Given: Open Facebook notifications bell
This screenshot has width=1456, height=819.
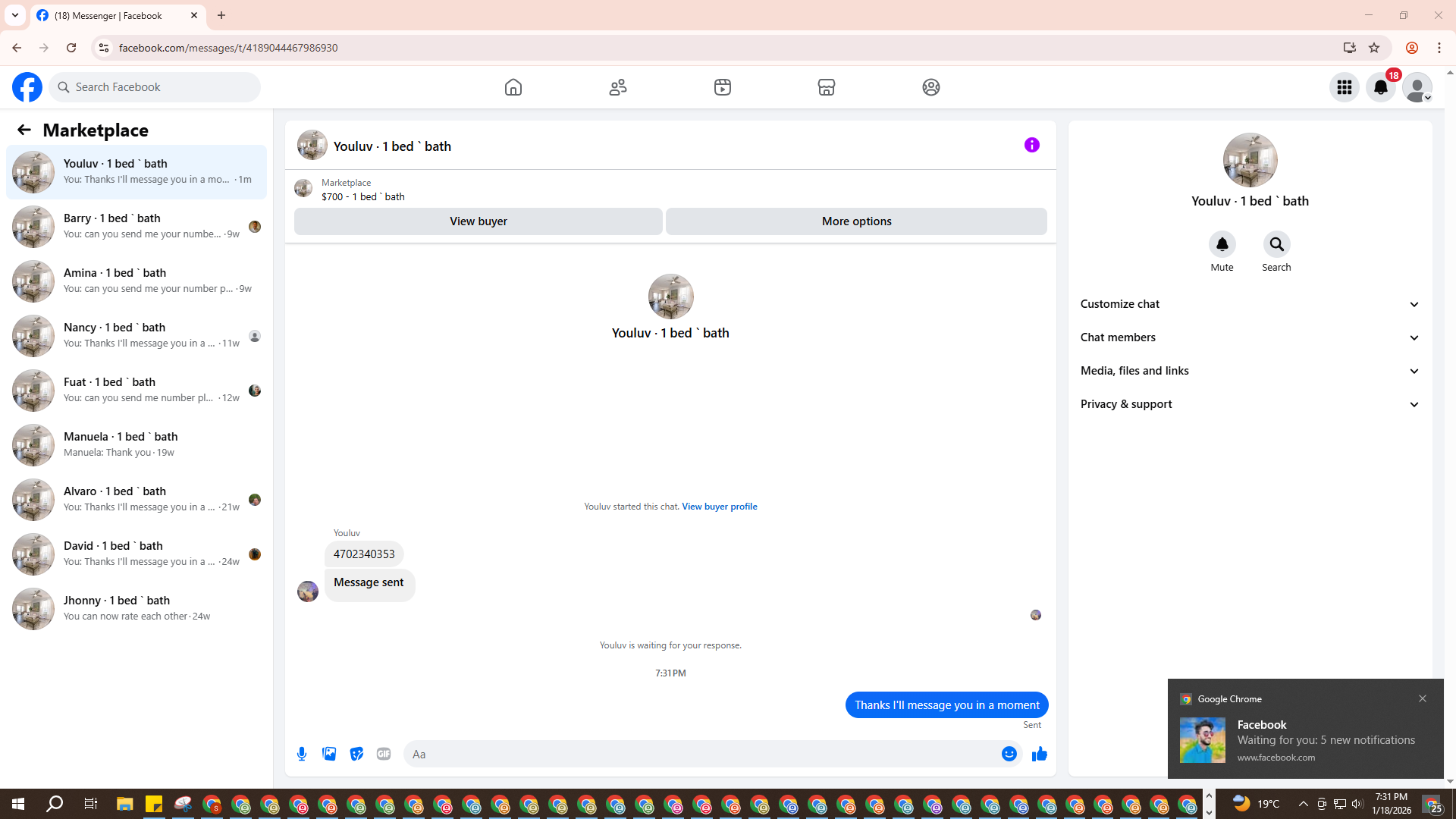Looking at the screenshot, I should [1380, 87].
